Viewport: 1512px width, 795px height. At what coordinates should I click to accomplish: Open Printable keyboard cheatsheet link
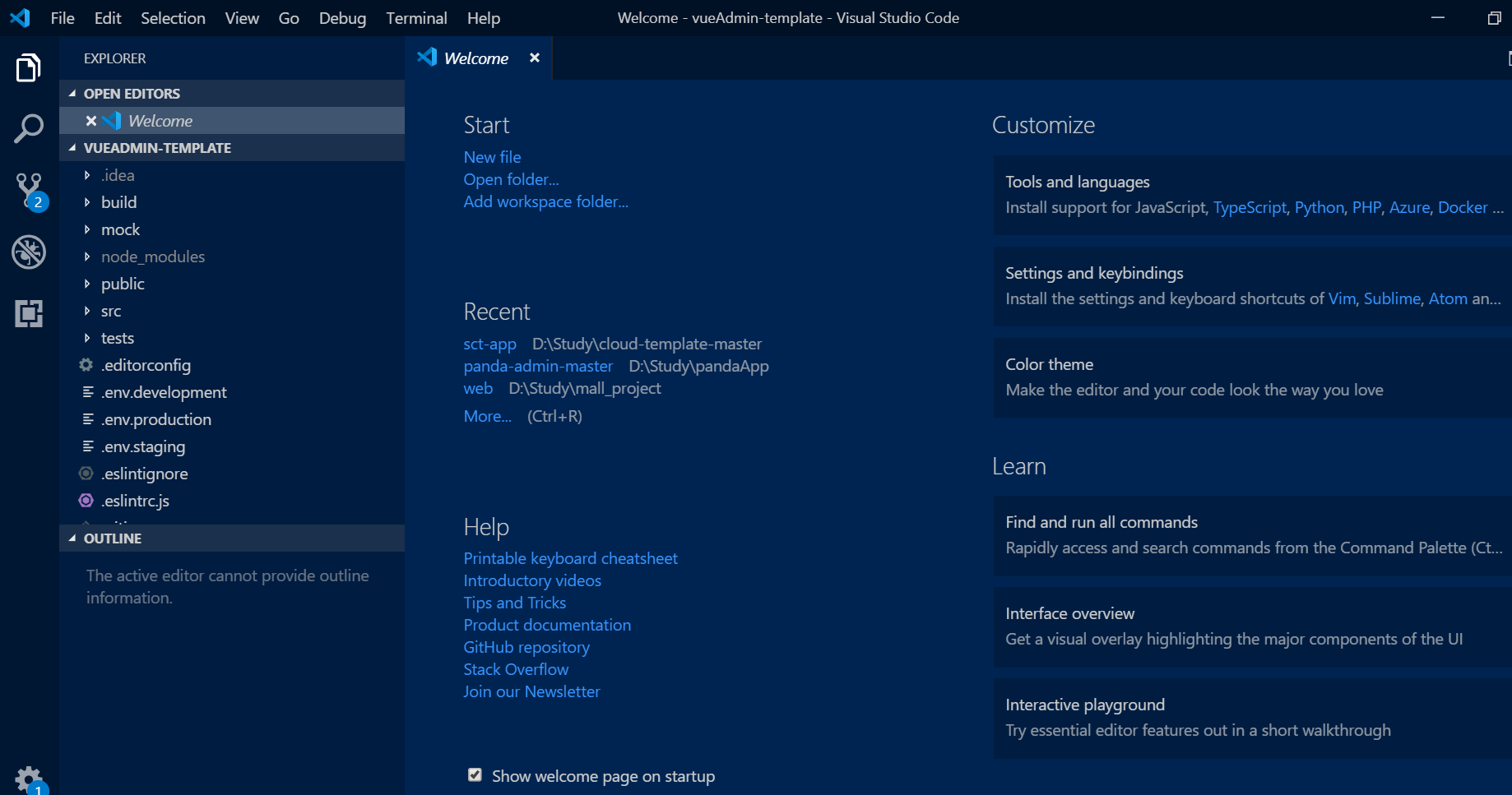point(570,558)
